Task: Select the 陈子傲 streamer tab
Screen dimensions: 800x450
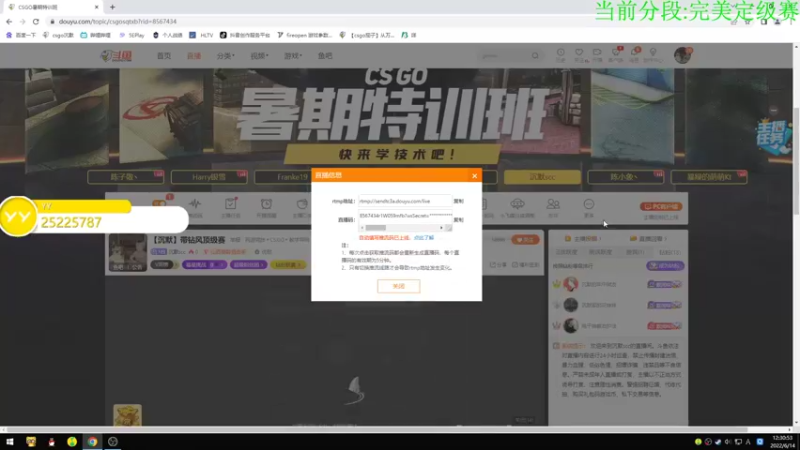Action: tap(125, 177)
